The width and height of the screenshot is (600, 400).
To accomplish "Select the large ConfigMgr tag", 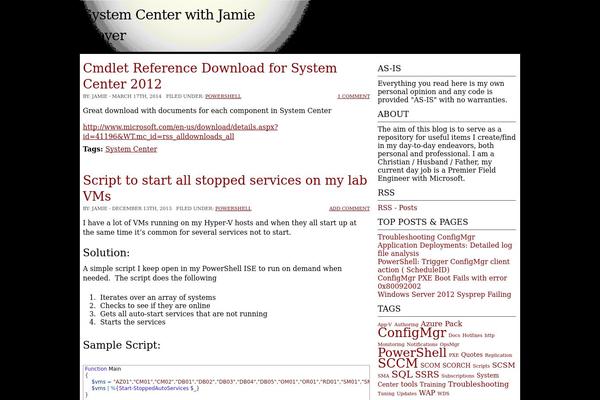I will point(412,333).
